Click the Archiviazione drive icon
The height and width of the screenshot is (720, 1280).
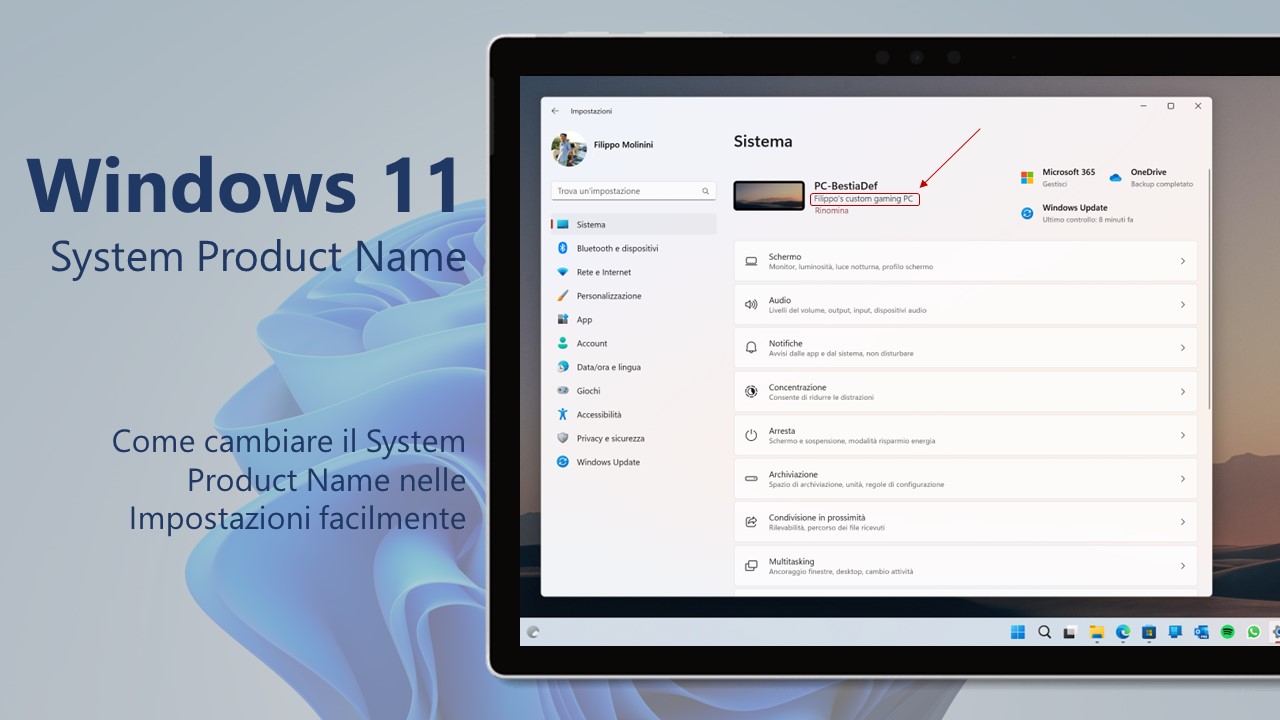click(x=751, y=479)
